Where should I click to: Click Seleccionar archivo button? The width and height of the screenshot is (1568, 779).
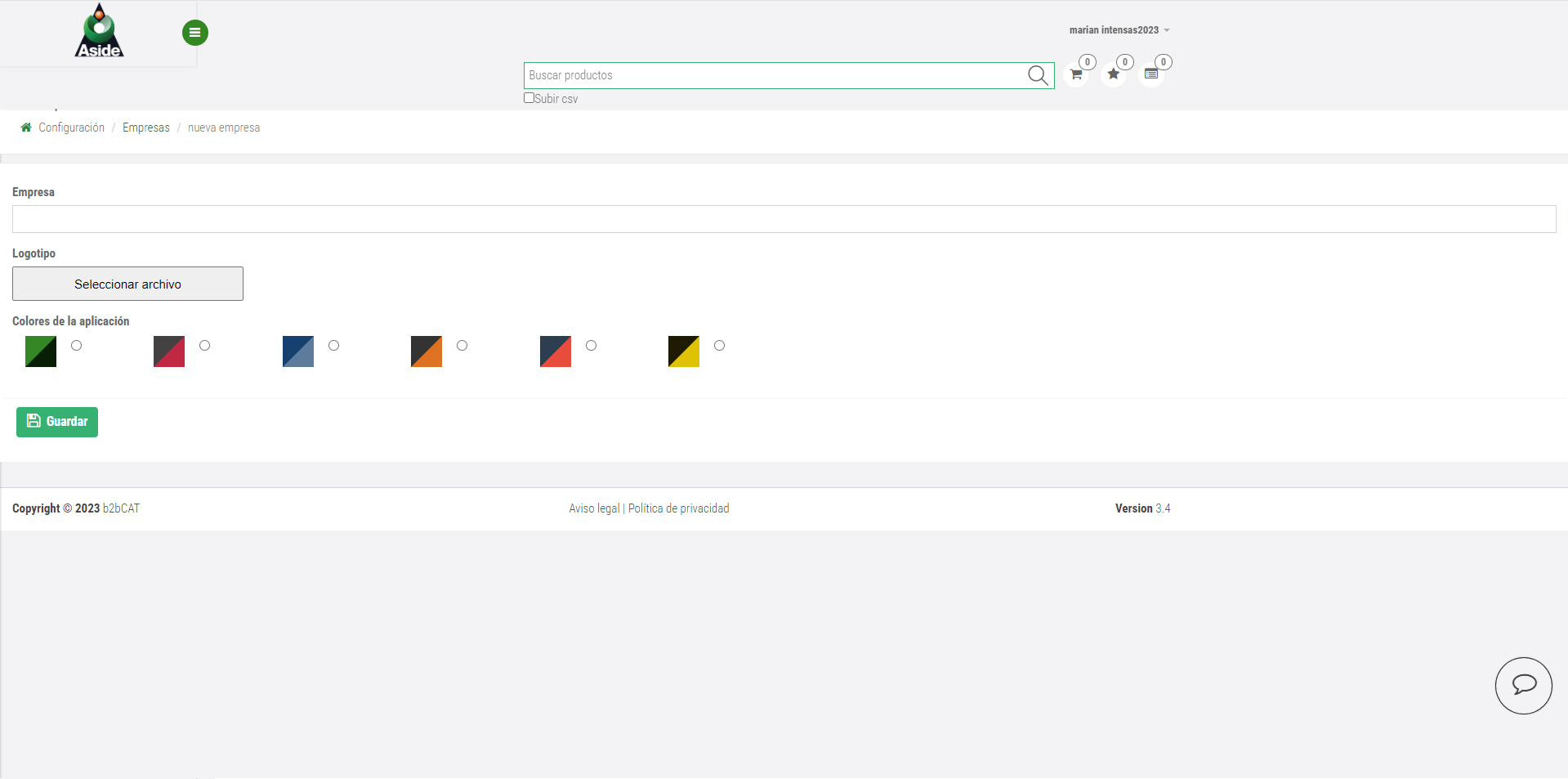pos(127,284)
